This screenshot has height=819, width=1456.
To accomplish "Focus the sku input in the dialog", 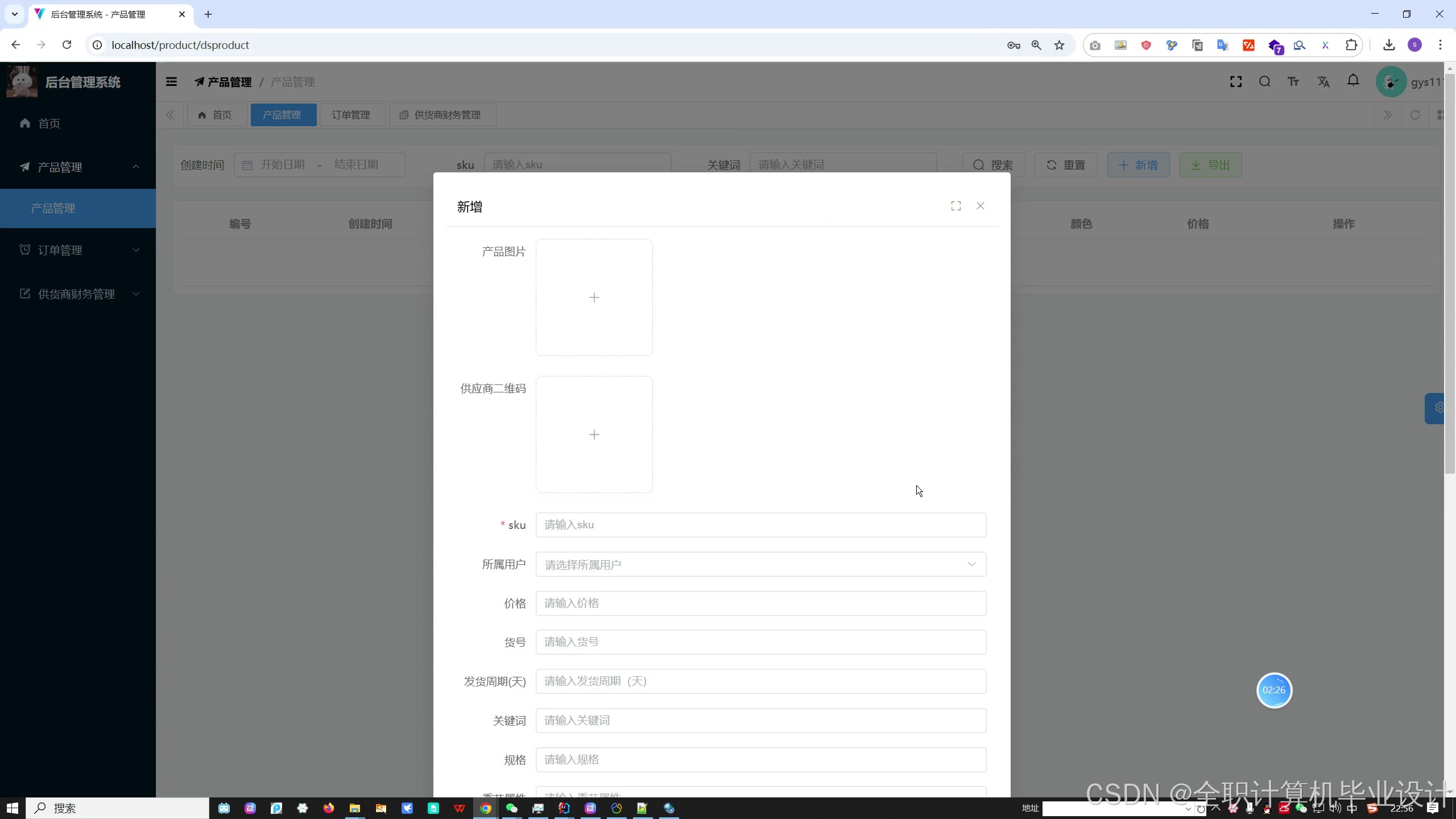I will [760, 525].
